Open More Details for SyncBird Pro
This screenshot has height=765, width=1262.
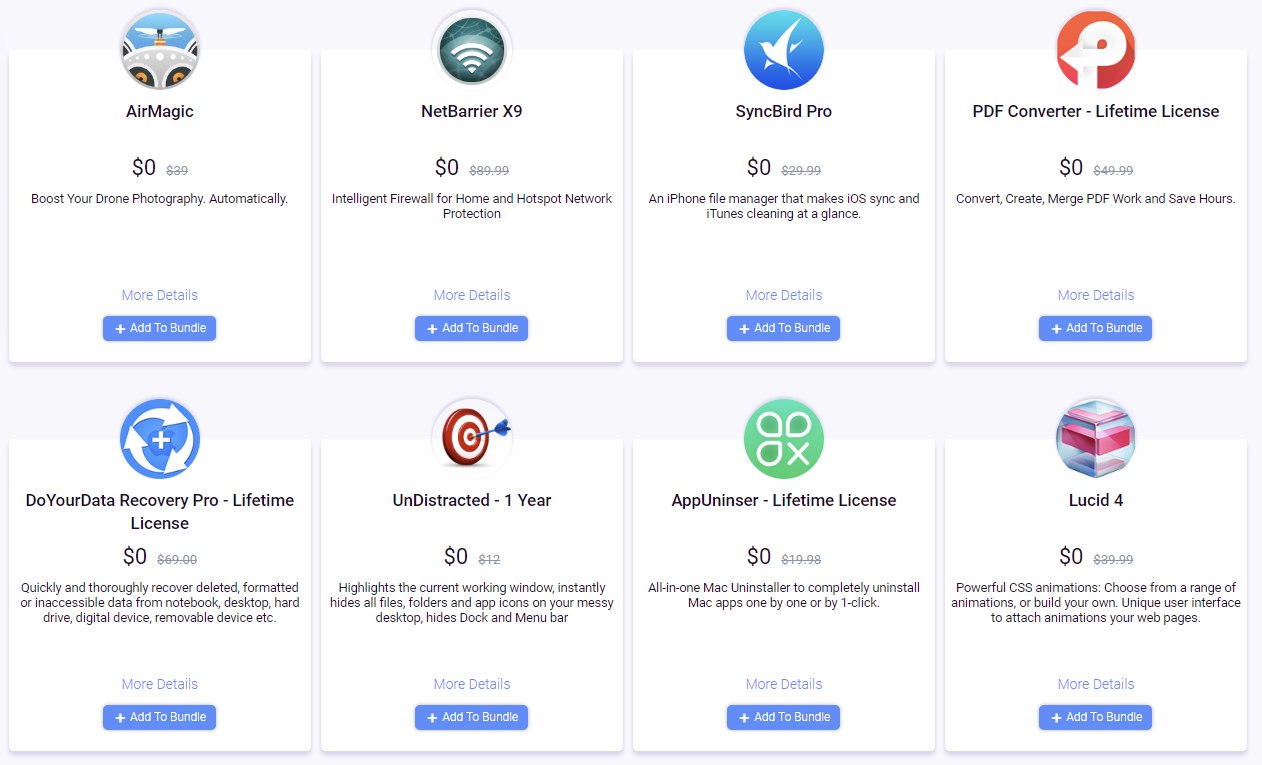[784, 295]
